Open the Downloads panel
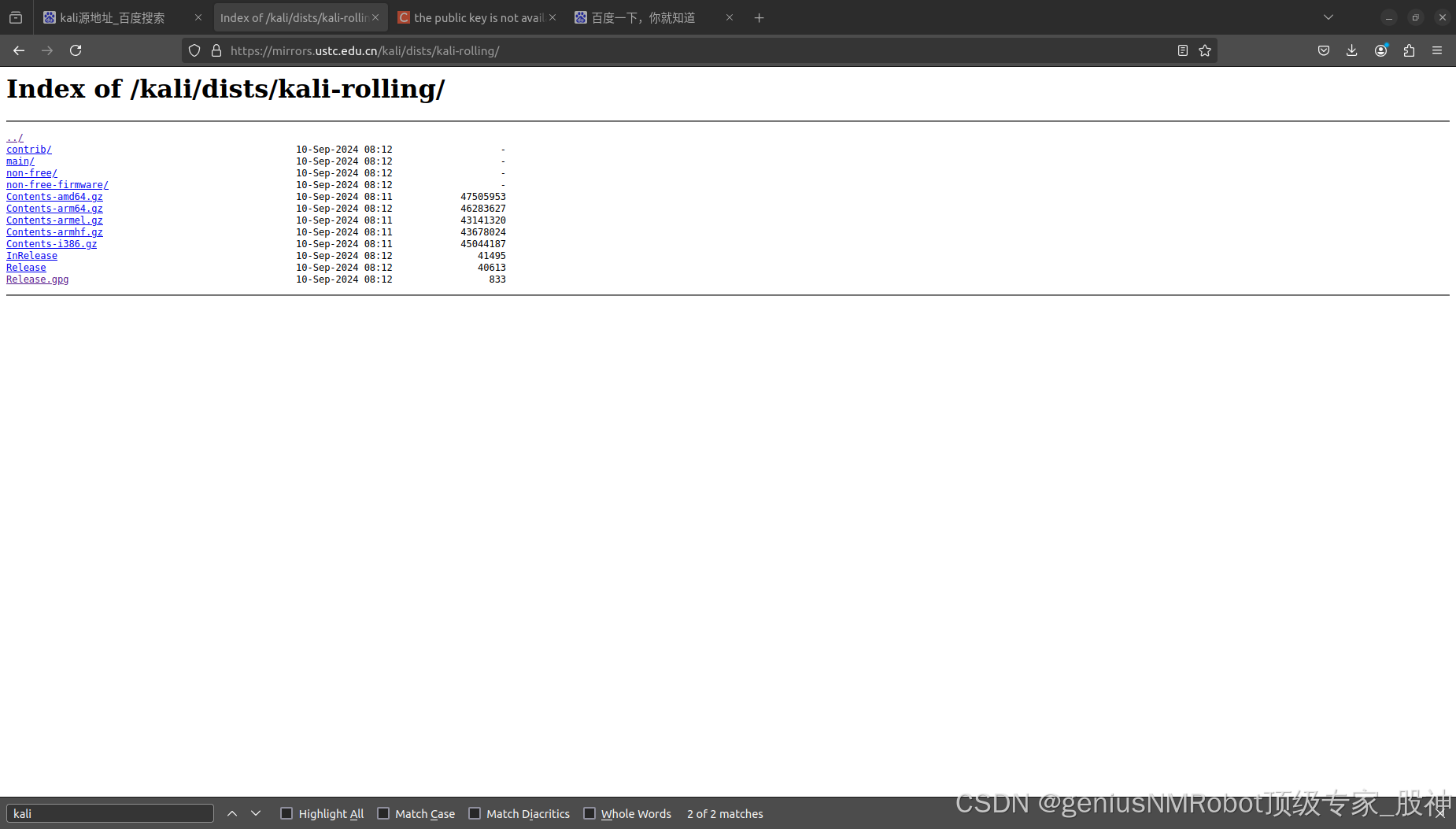 [x=1351, y=50]
